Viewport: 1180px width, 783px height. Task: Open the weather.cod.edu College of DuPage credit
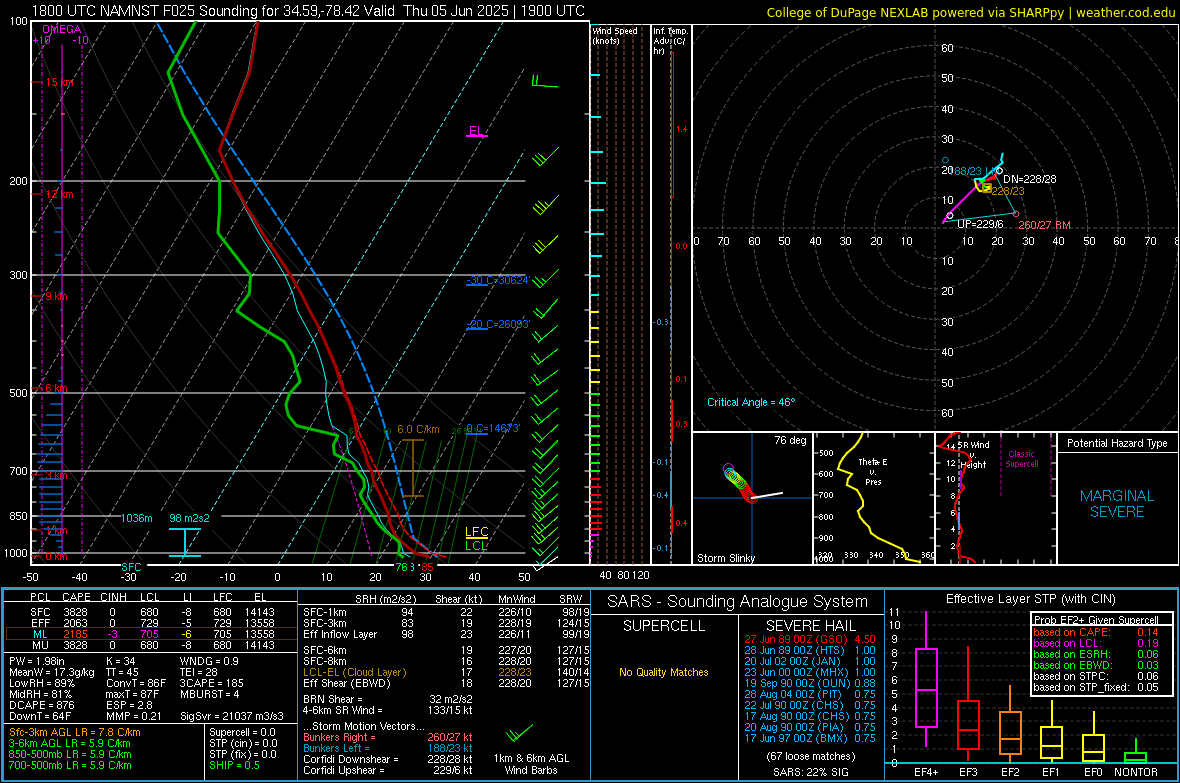click(x=971, y=12)
